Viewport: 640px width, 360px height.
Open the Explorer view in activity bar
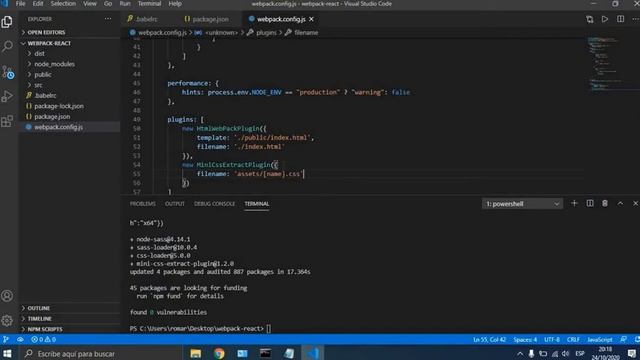[7, 22]
